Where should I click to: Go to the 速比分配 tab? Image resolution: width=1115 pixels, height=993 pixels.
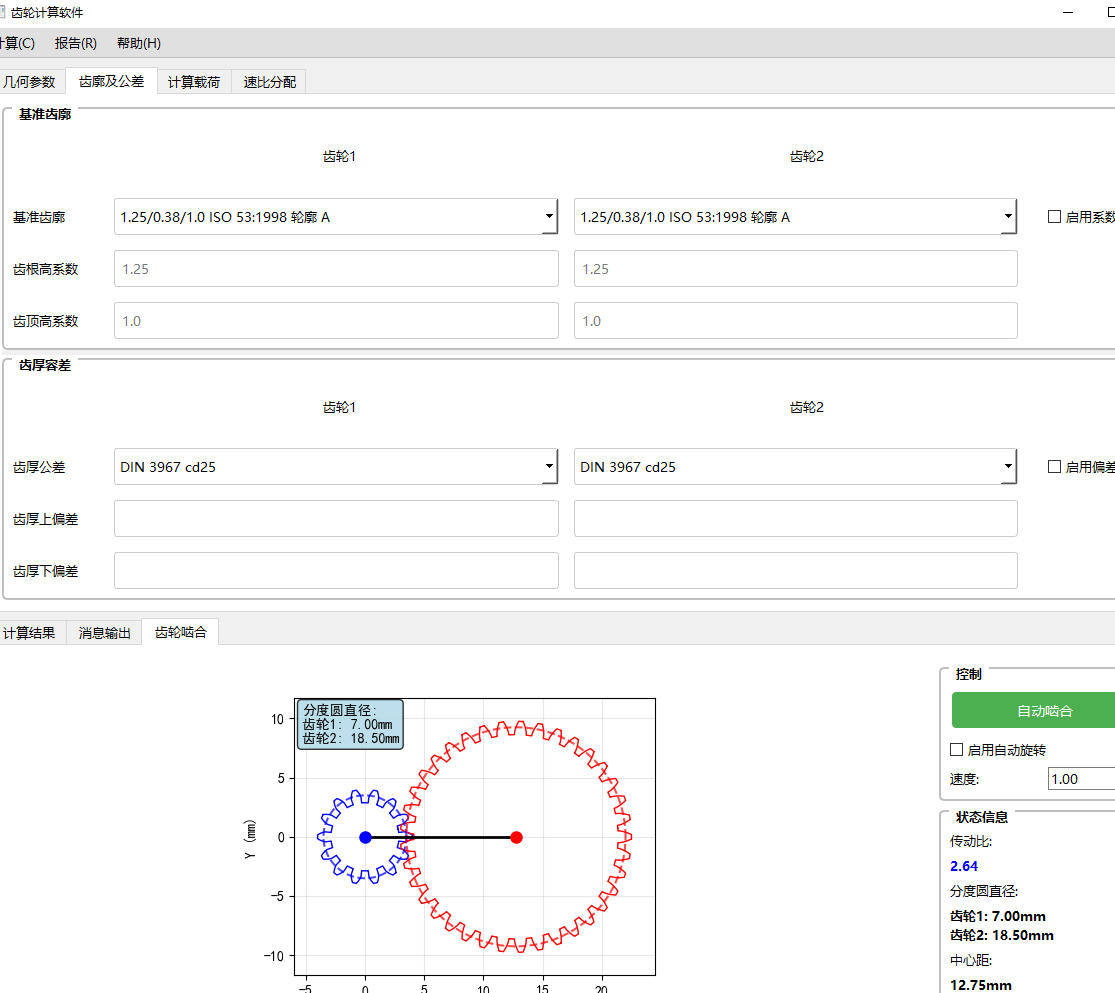coord(269,82)
